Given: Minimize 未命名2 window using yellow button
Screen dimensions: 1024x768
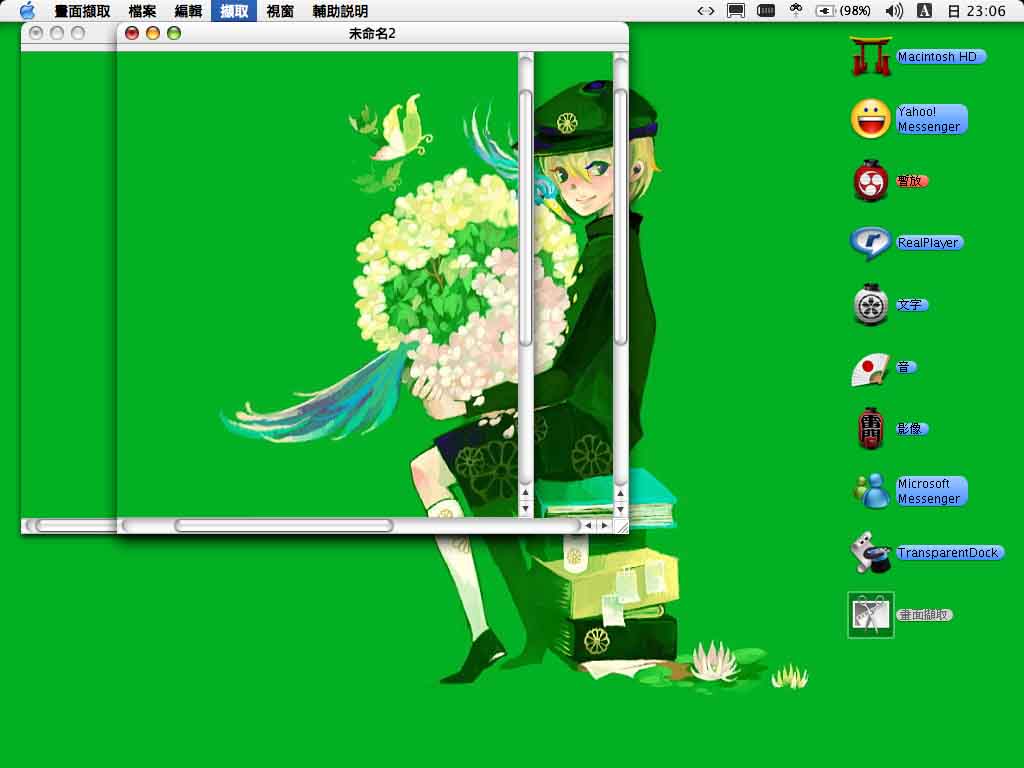Looking at the screenshot, I should point(153,33).
